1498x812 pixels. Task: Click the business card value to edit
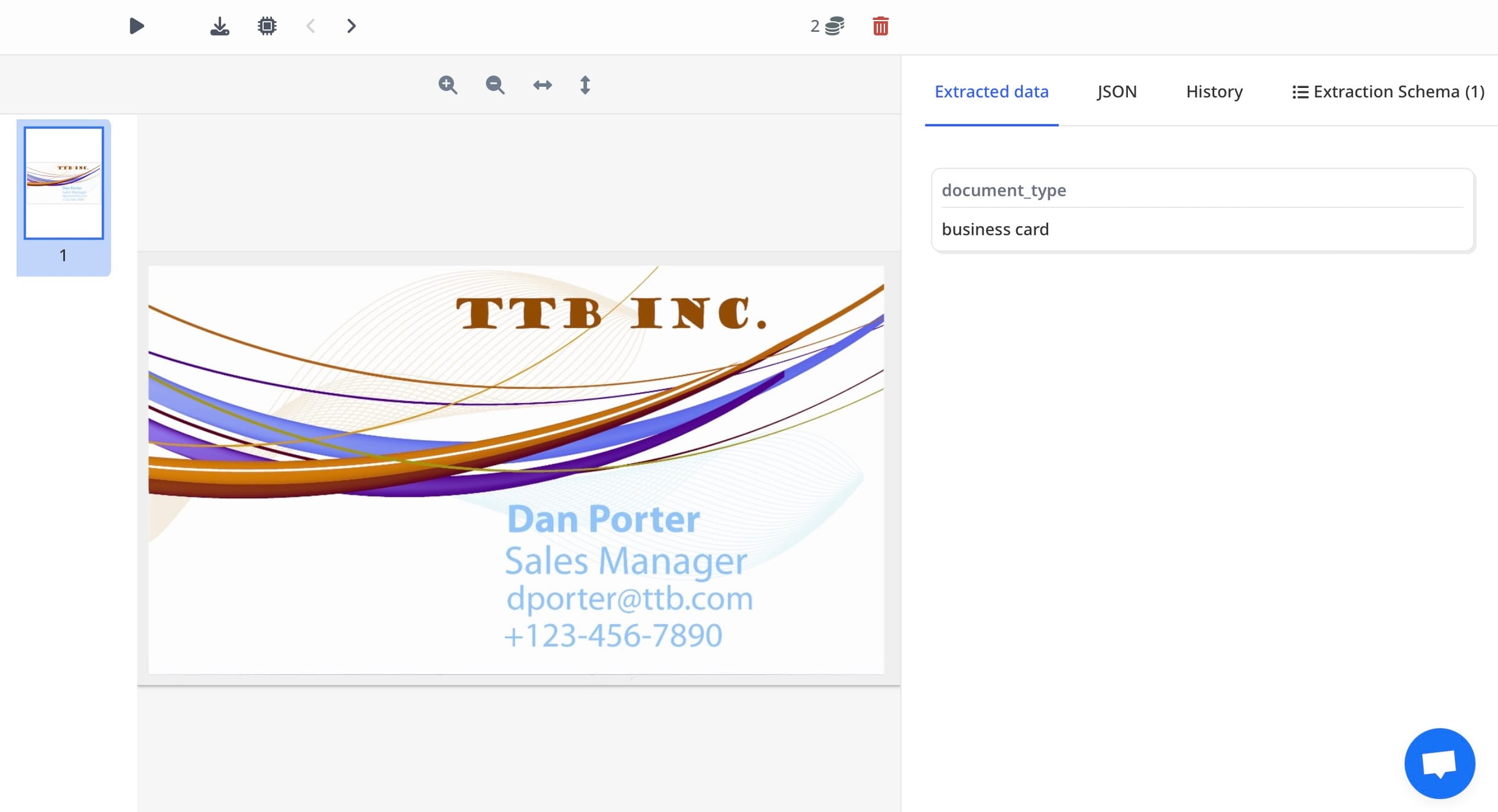click(x=995, y=228)
